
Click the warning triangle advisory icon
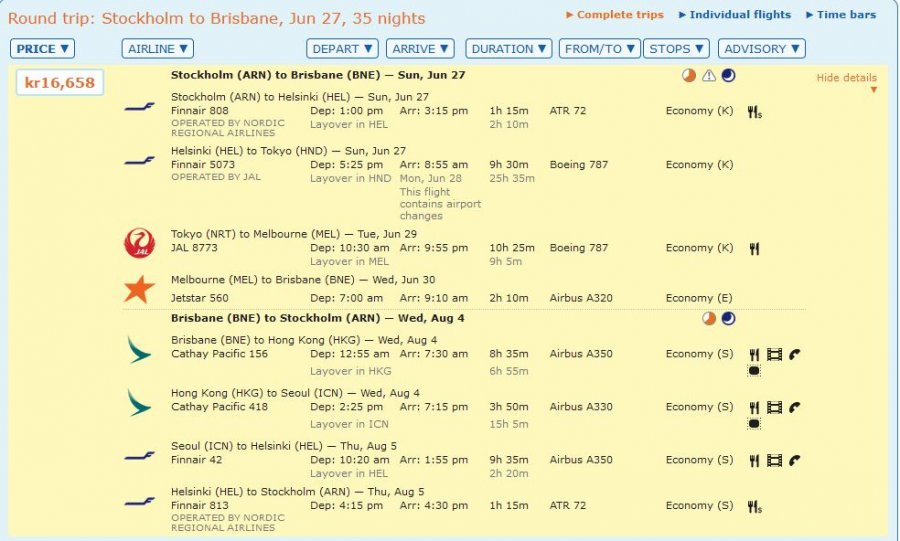[709, 76]
